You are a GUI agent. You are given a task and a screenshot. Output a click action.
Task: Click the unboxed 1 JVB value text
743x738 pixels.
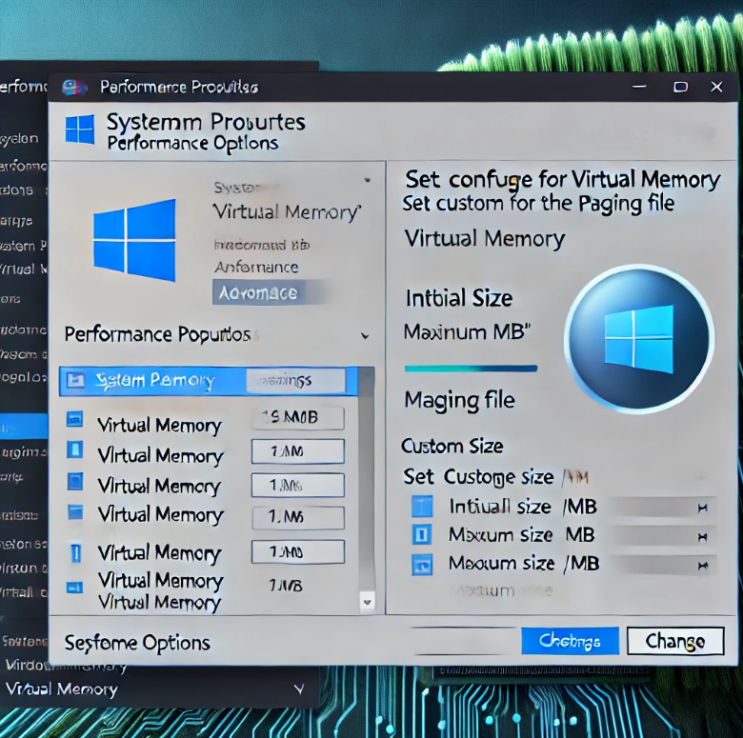click(x=286, y=586)
